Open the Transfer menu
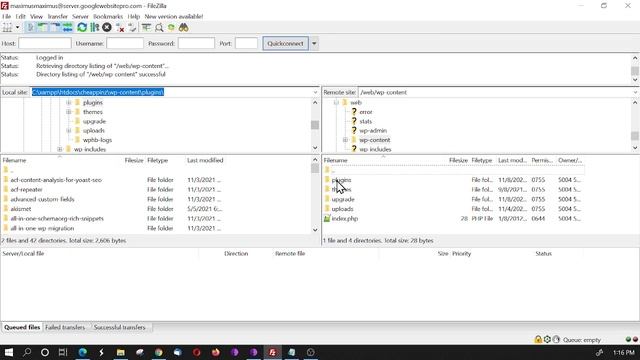 point(58,16)
